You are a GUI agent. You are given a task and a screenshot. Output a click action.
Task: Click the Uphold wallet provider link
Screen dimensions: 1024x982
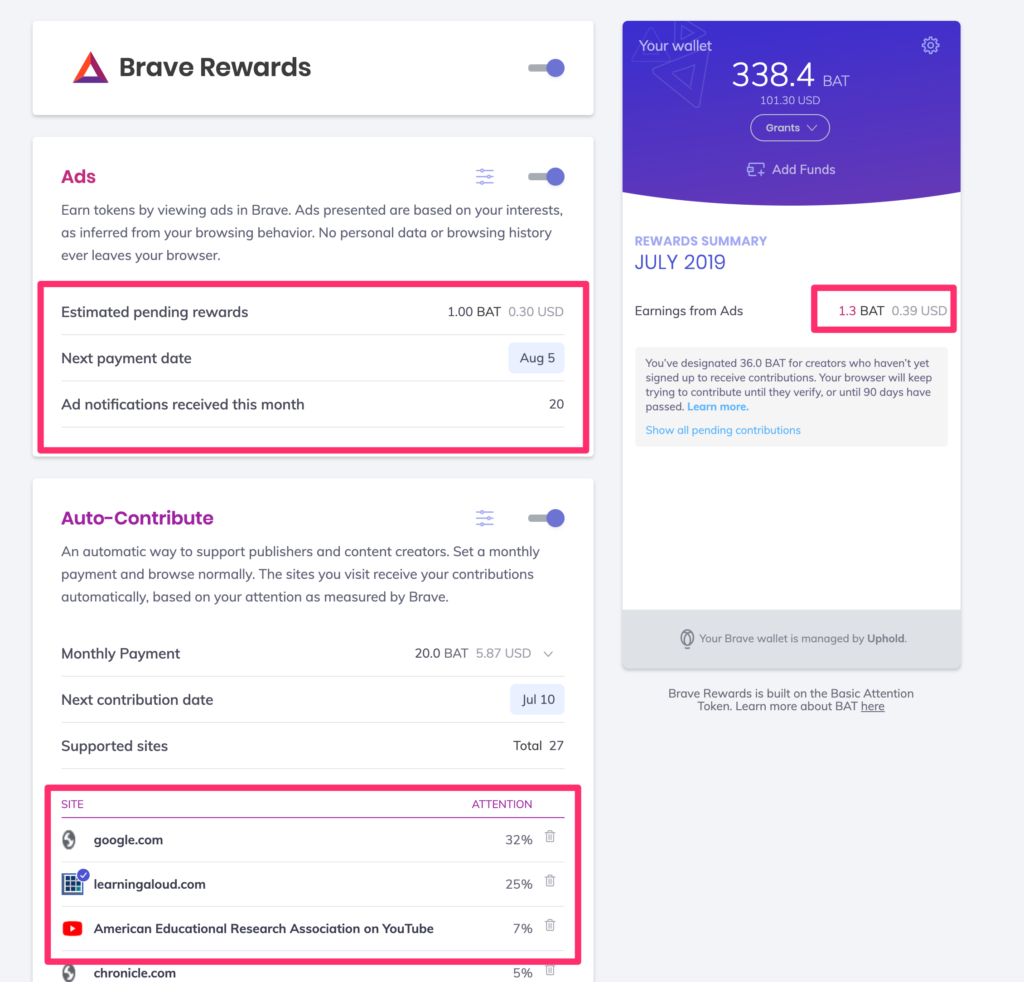tap(885, 638)
